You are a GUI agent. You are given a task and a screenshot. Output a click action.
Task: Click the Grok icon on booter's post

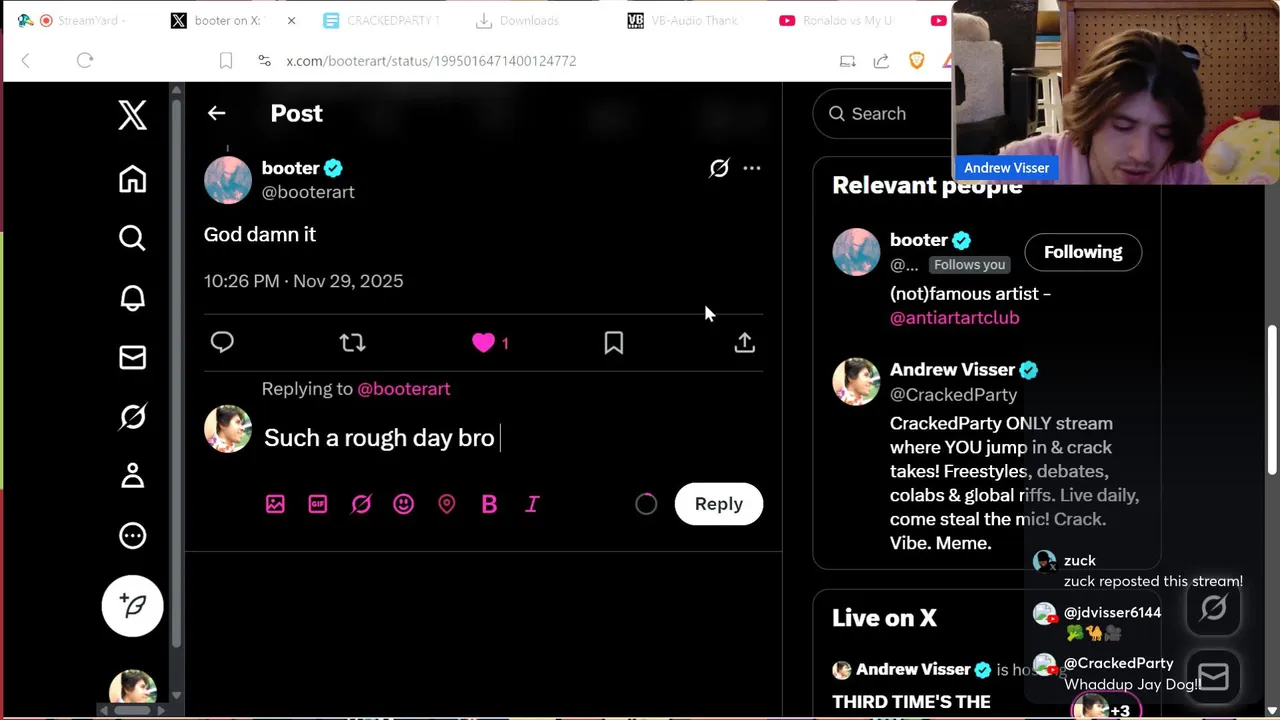pyautogui.click(x=719, y=168)
